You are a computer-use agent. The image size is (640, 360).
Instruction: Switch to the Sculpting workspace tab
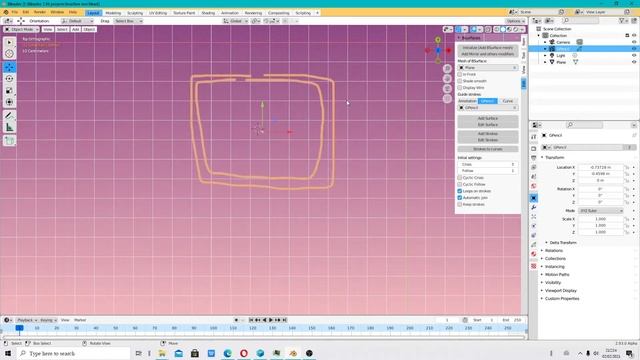135,13
